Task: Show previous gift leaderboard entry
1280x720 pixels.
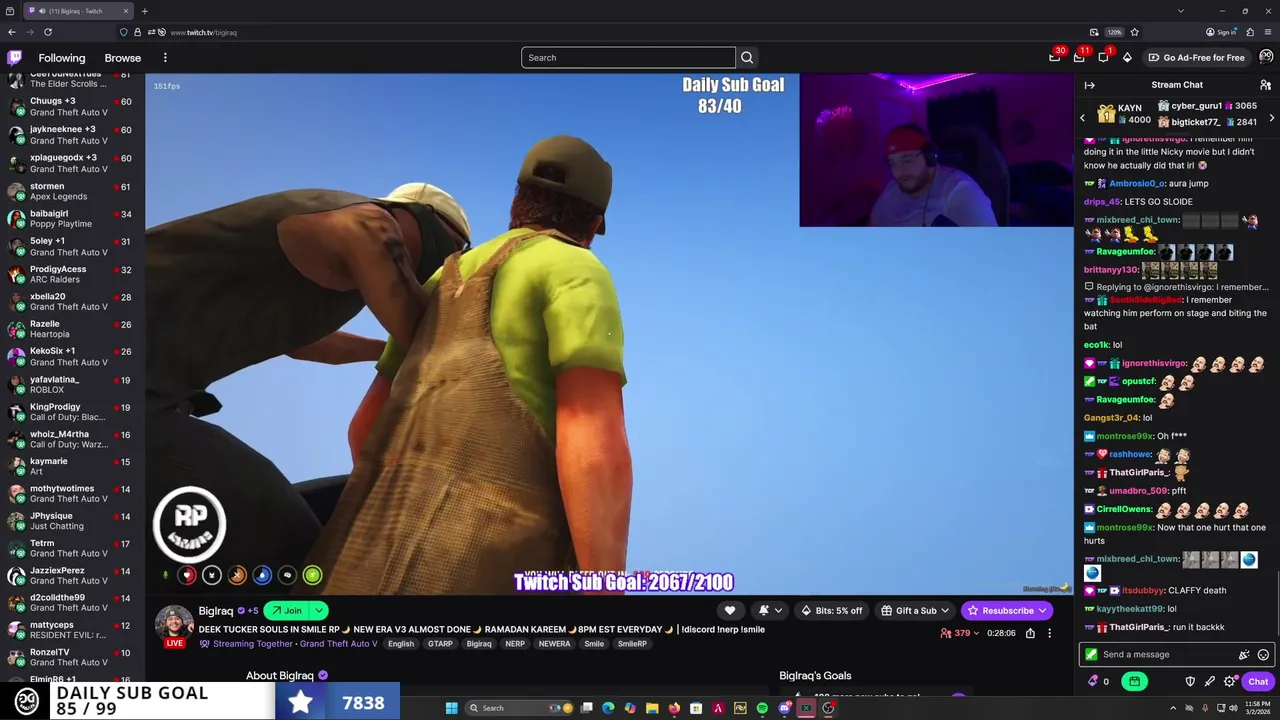Action: point(1082,118)
